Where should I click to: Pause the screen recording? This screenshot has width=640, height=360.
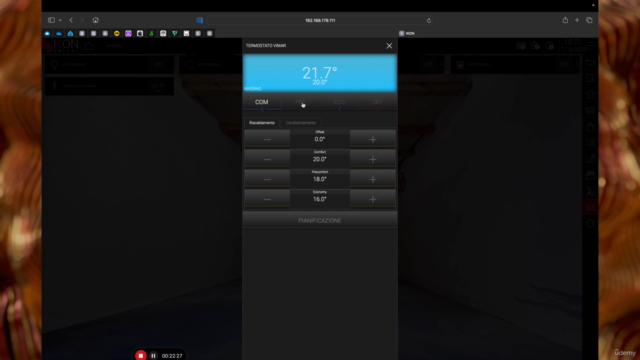(153, 356)
